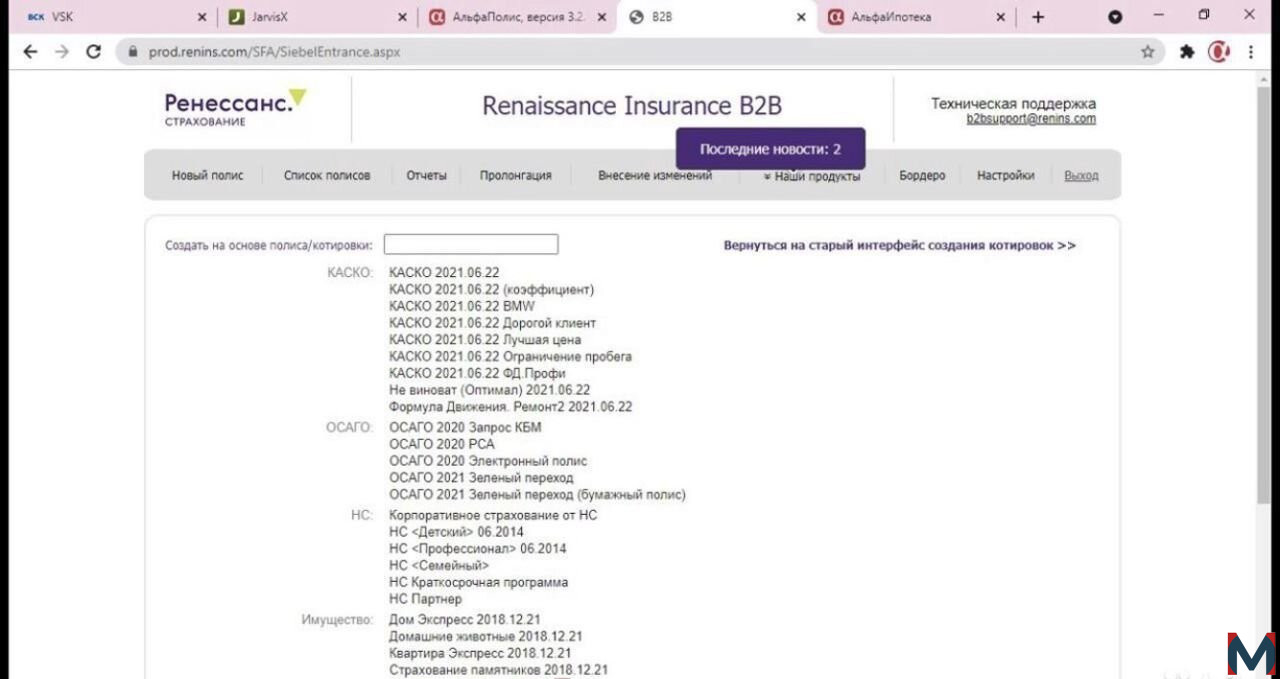
Task: View site security info via lock icon
Action: 131,52
